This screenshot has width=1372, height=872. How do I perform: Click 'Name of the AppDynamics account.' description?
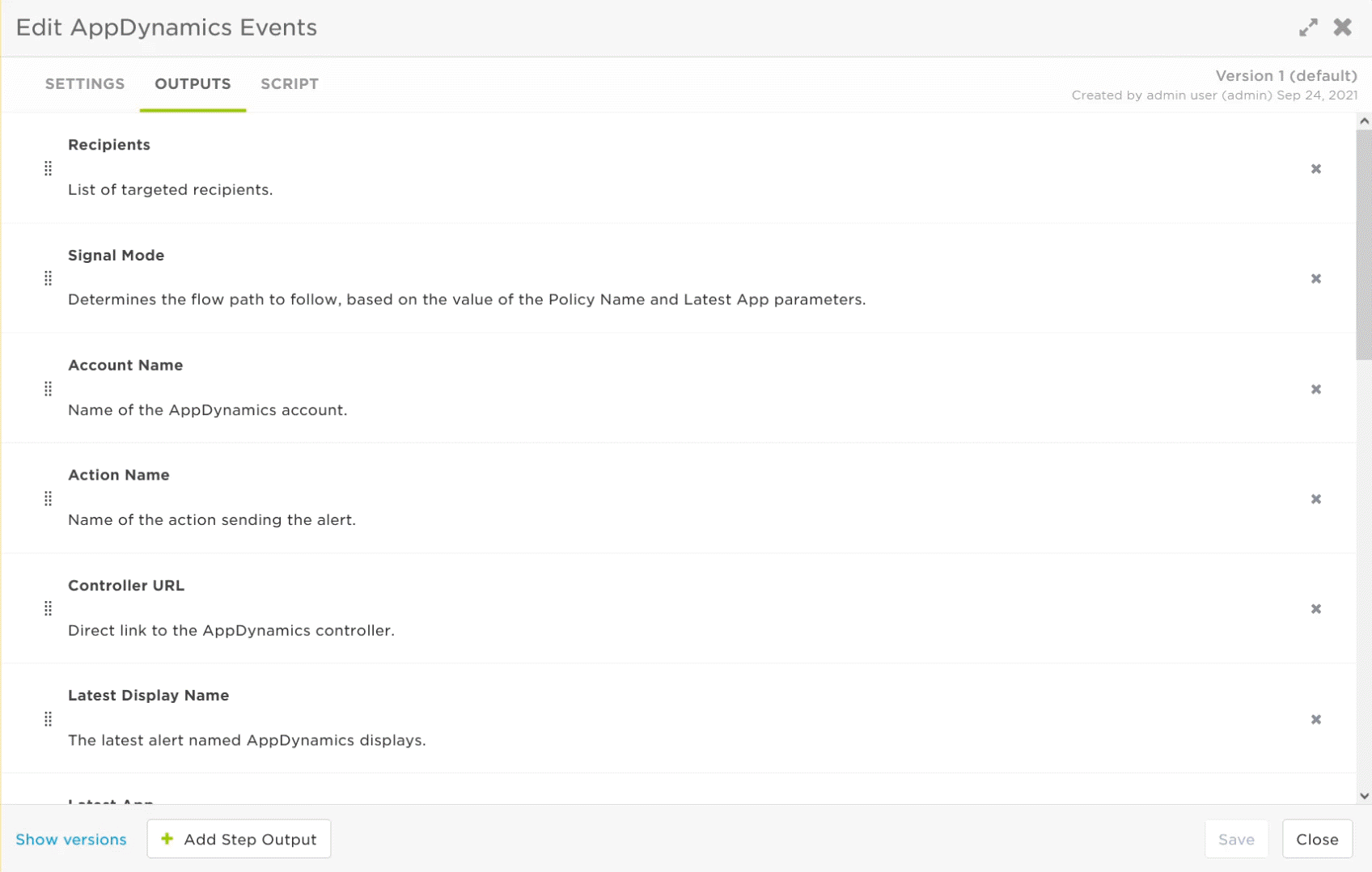coord(208,410)
